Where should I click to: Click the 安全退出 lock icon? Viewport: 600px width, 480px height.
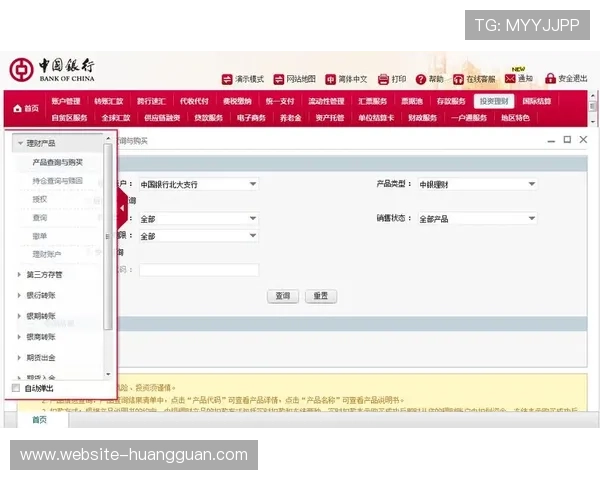550,78
